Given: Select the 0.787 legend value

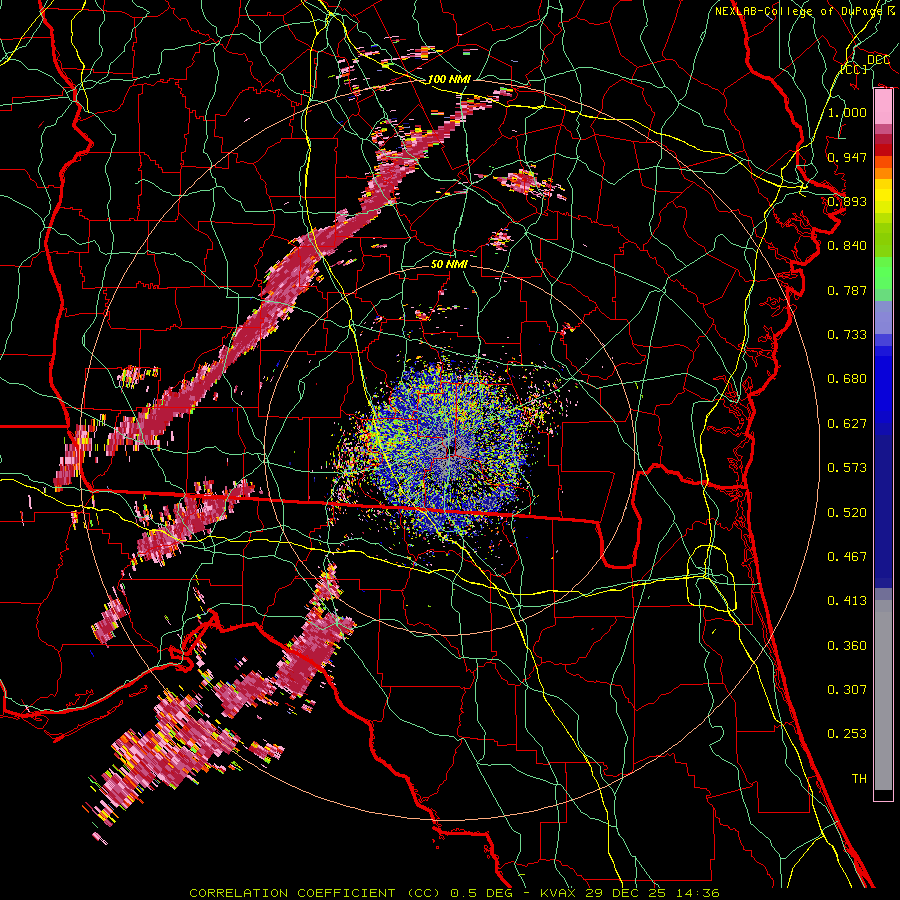Looking at the screenshot, I should (x=847, y=290).
